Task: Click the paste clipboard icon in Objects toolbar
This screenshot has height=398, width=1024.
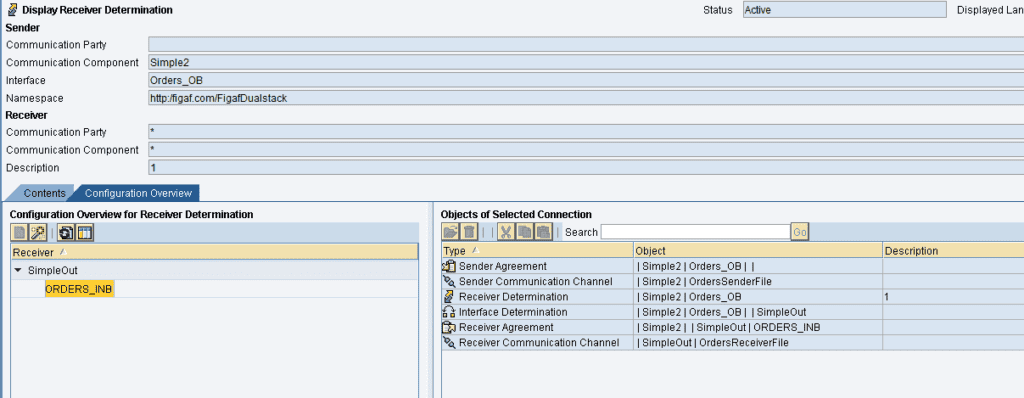Action: coord(543,231)
